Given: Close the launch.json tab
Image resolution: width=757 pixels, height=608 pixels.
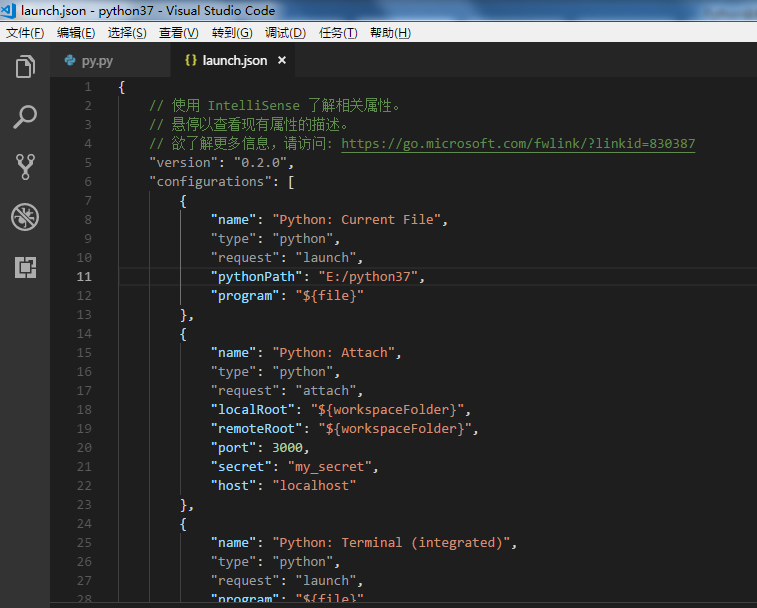Looking at the screenshot, I should (282, 60).
